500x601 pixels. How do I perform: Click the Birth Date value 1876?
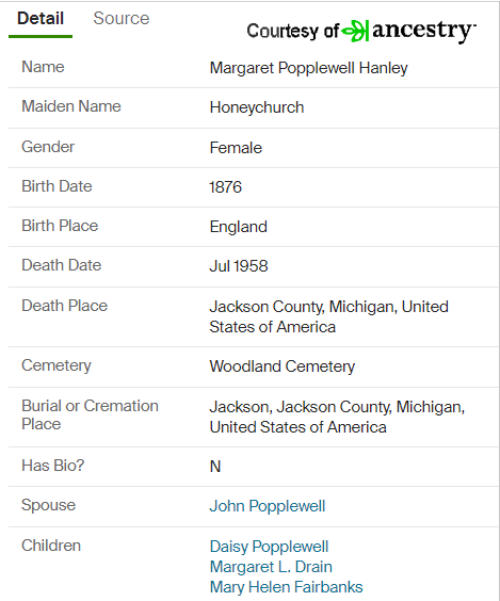(x=225, y=187)
